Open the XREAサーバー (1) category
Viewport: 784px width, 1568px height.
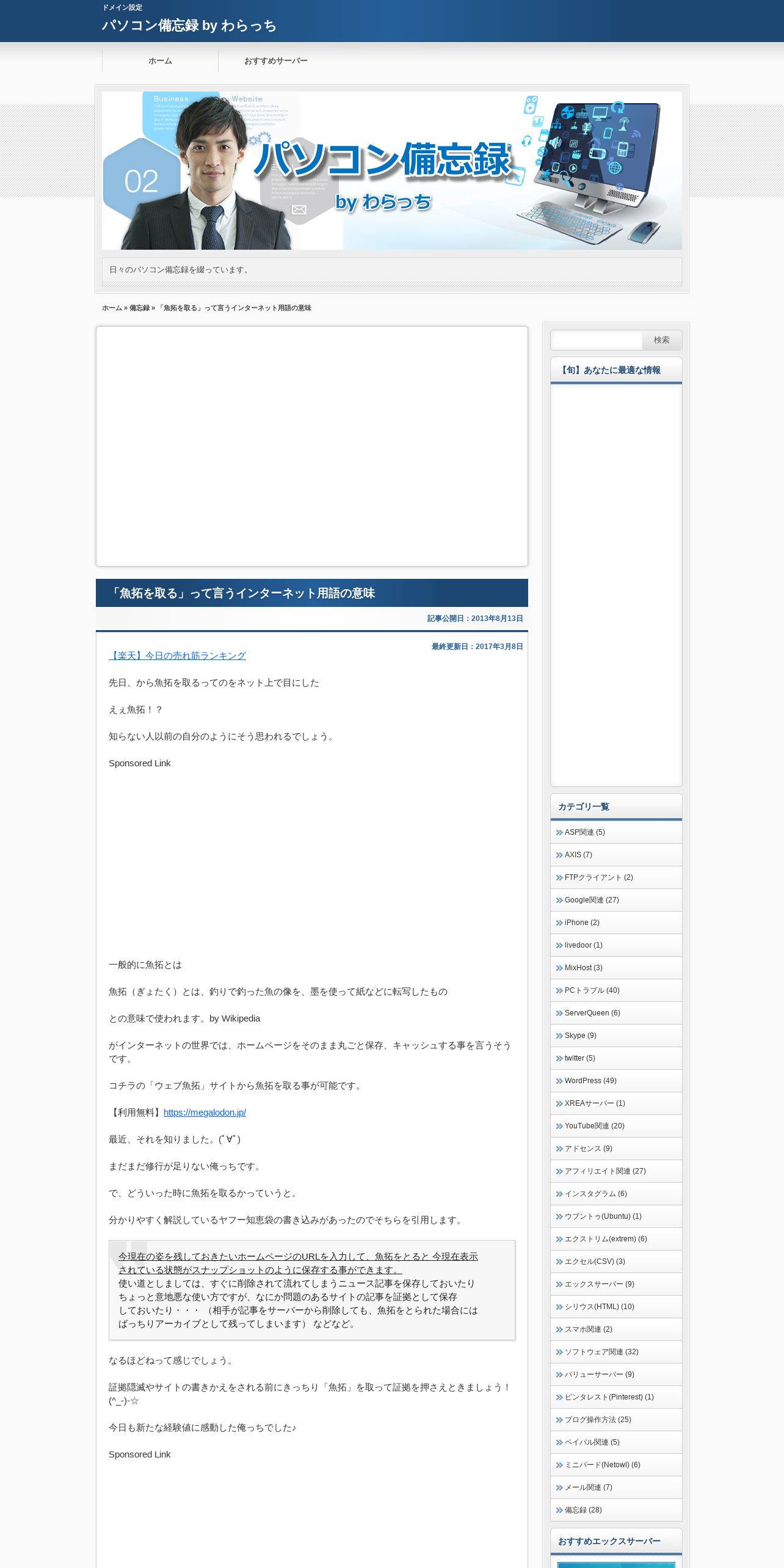[616, 1103]
